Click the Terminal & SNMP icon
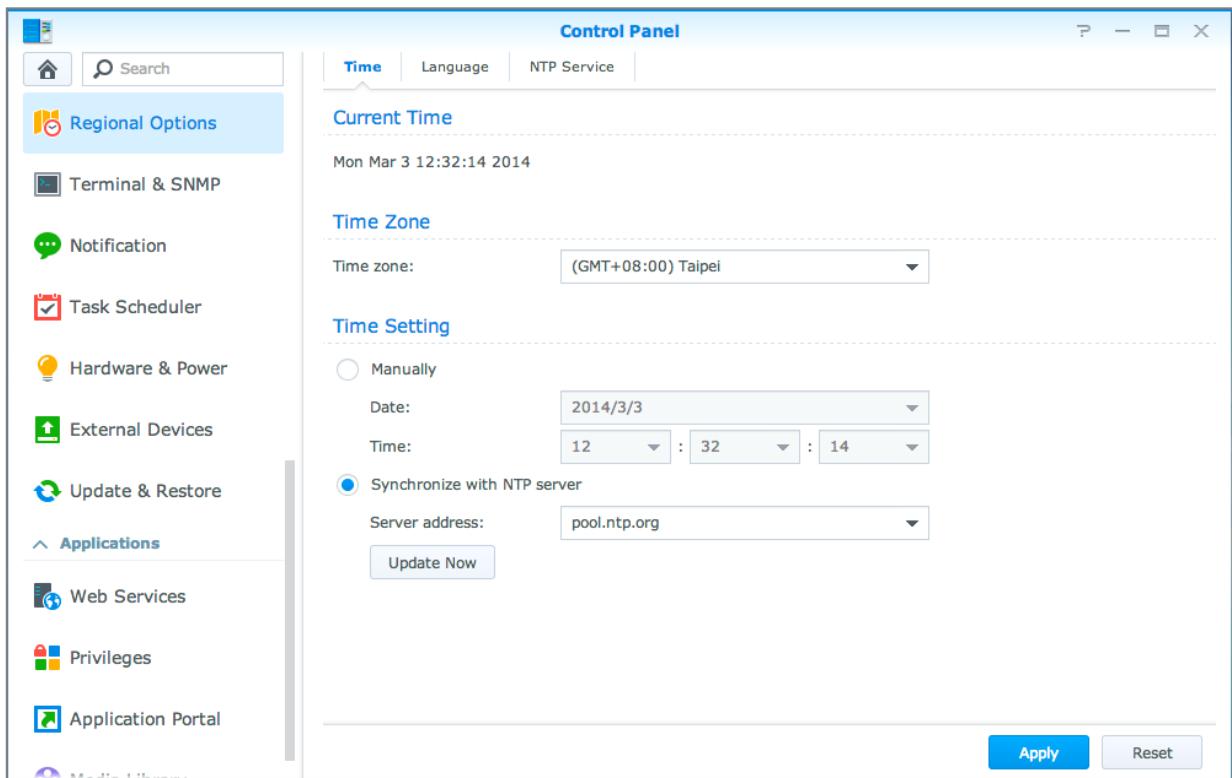The image size is (1232, 778). click(48, 184)
